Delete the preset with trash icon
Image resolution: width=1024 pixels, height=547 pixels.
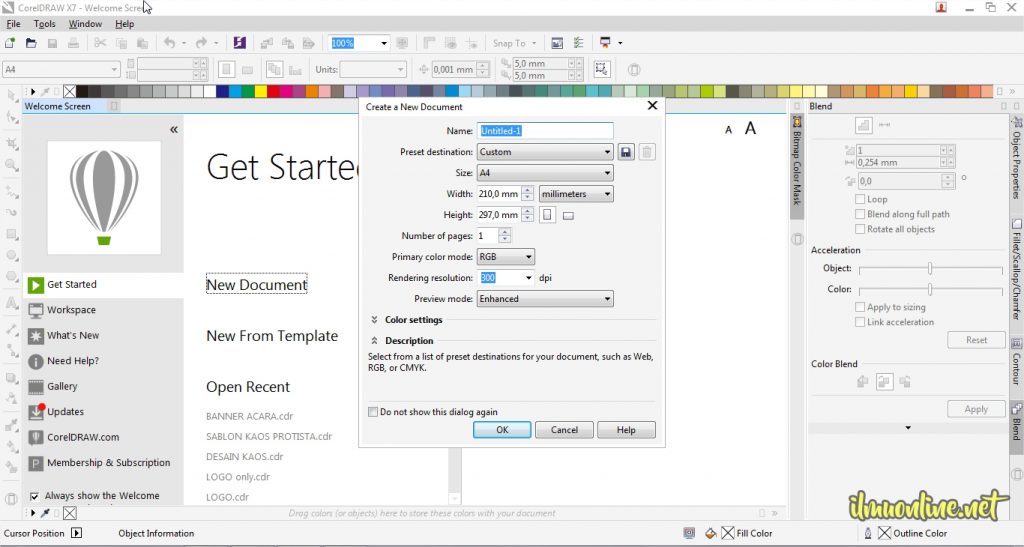(x=647, y=152)
